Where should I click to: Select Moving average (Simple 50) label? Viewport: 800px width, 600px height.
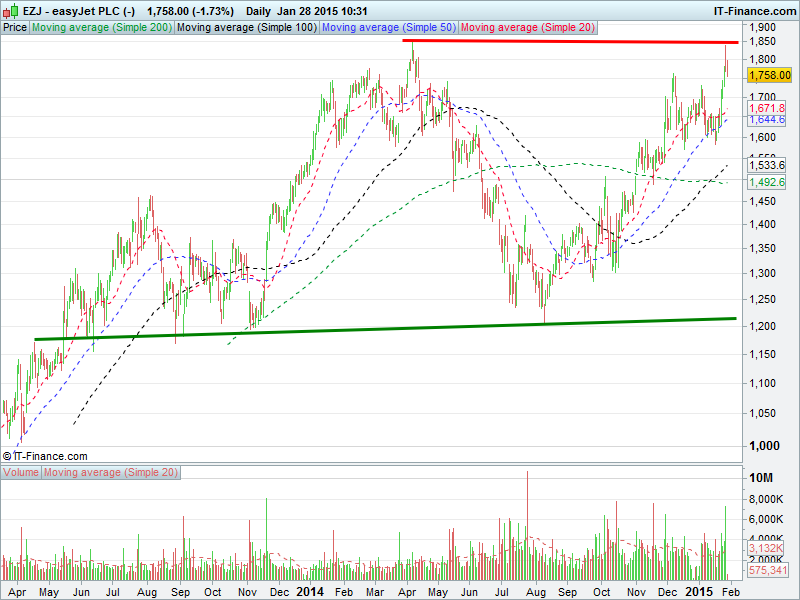coord(388,28)
